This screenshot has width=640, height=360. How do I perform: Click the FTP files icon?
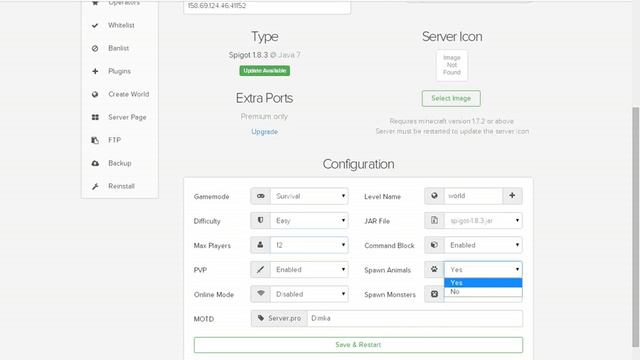95,140
